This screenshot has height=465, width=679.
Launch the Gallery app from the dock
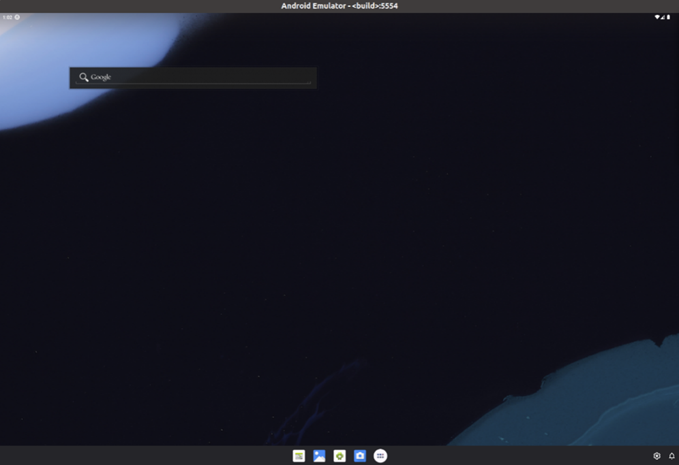click(x=319, y=456)
